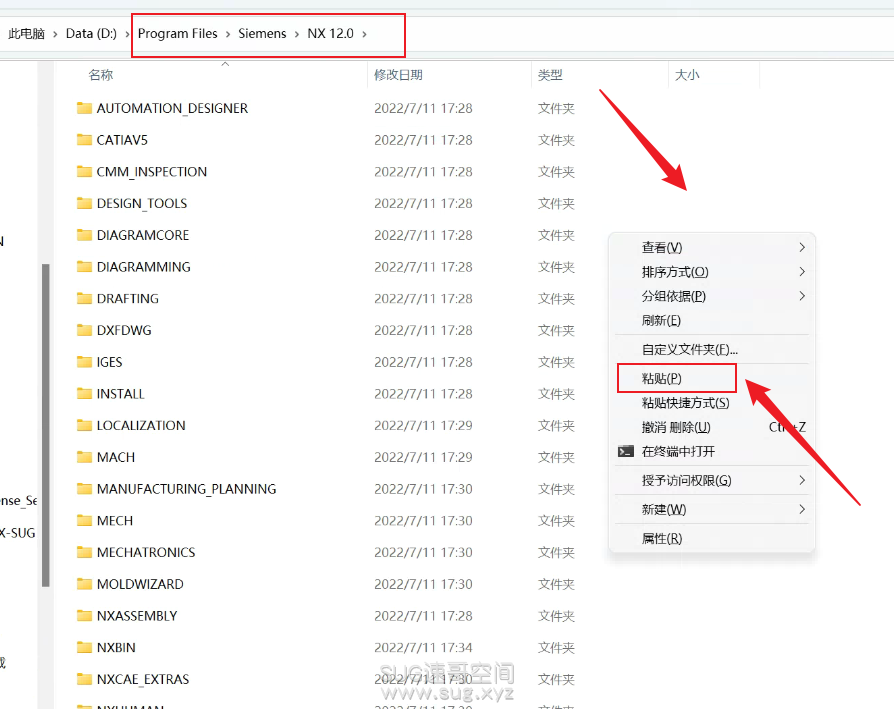The image size is (894, 709).
Task: Expand the 排序方式(O) submenu arrow
Action: coord(802,272)
